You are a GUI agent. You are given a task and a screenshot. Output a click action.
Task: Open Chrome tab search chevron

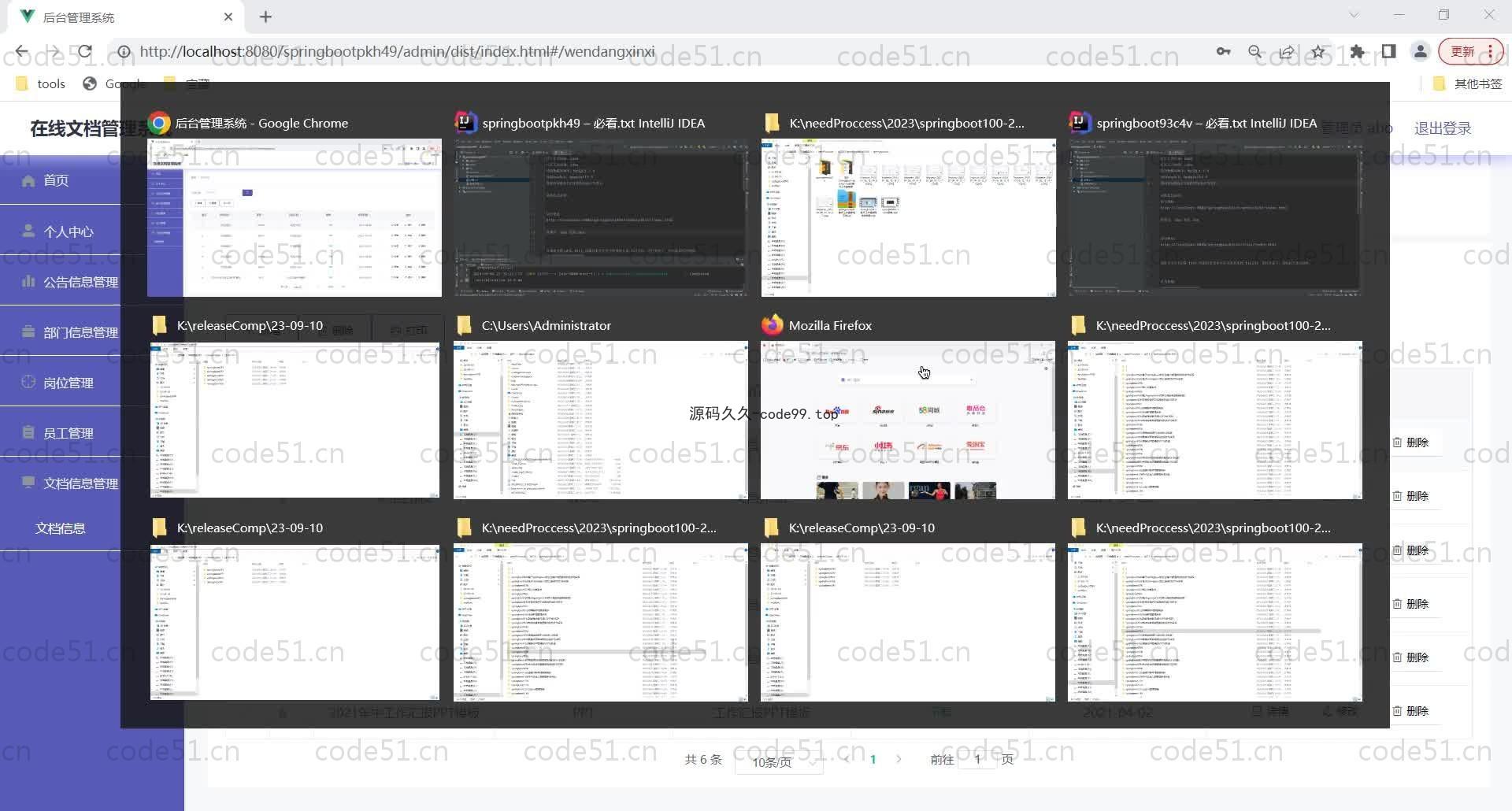[1354, 15]
